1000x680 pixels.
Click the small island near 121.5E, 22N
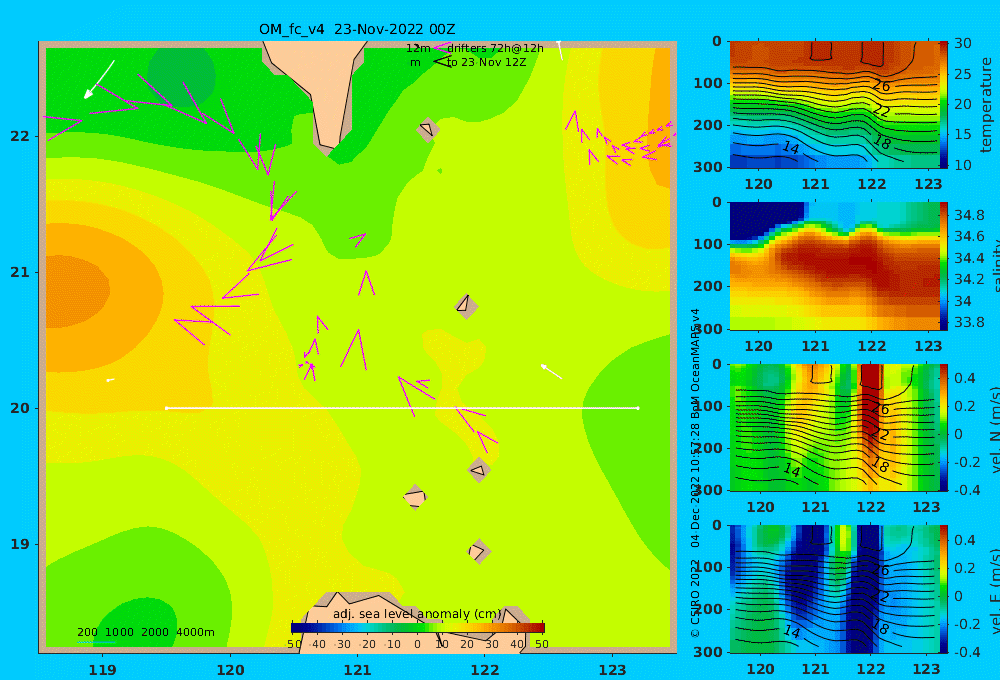click(427, 129)
